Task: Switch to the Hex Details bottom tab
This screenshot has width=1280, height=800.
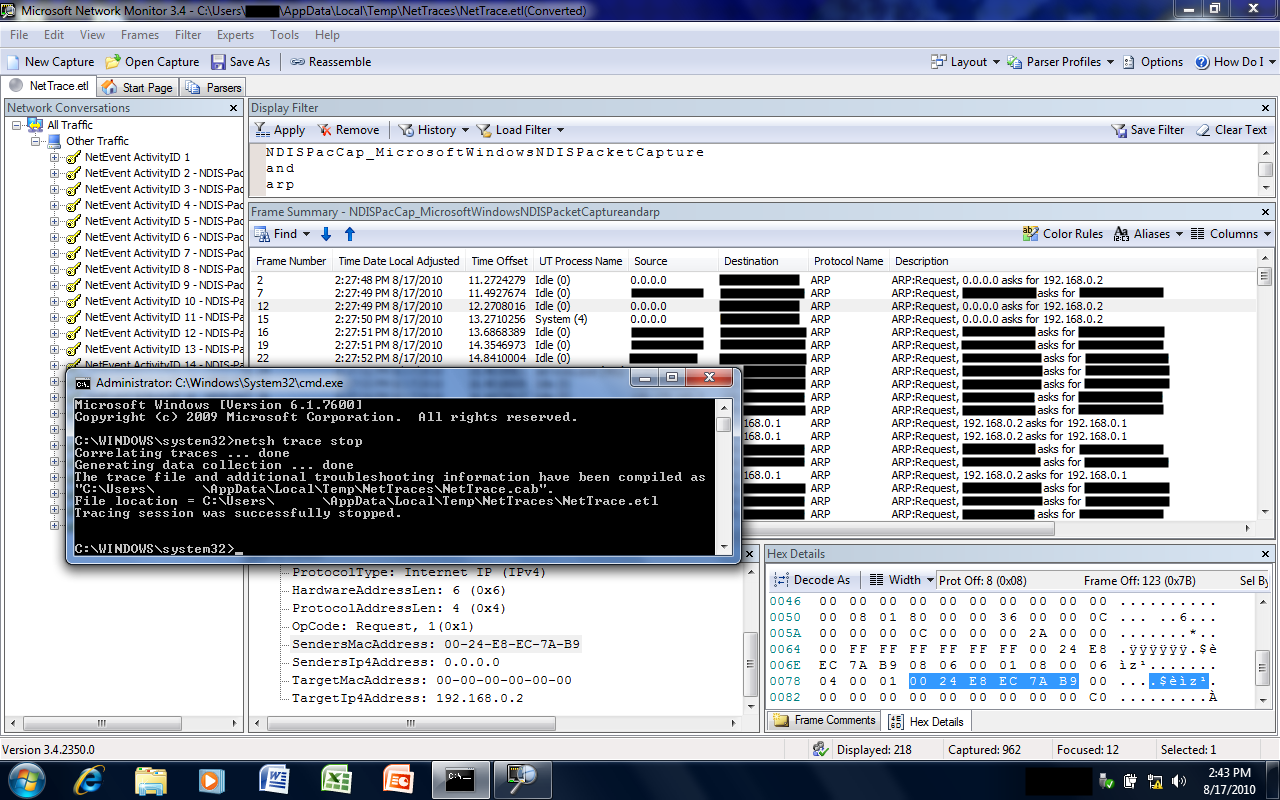Action: coord(927,721)
